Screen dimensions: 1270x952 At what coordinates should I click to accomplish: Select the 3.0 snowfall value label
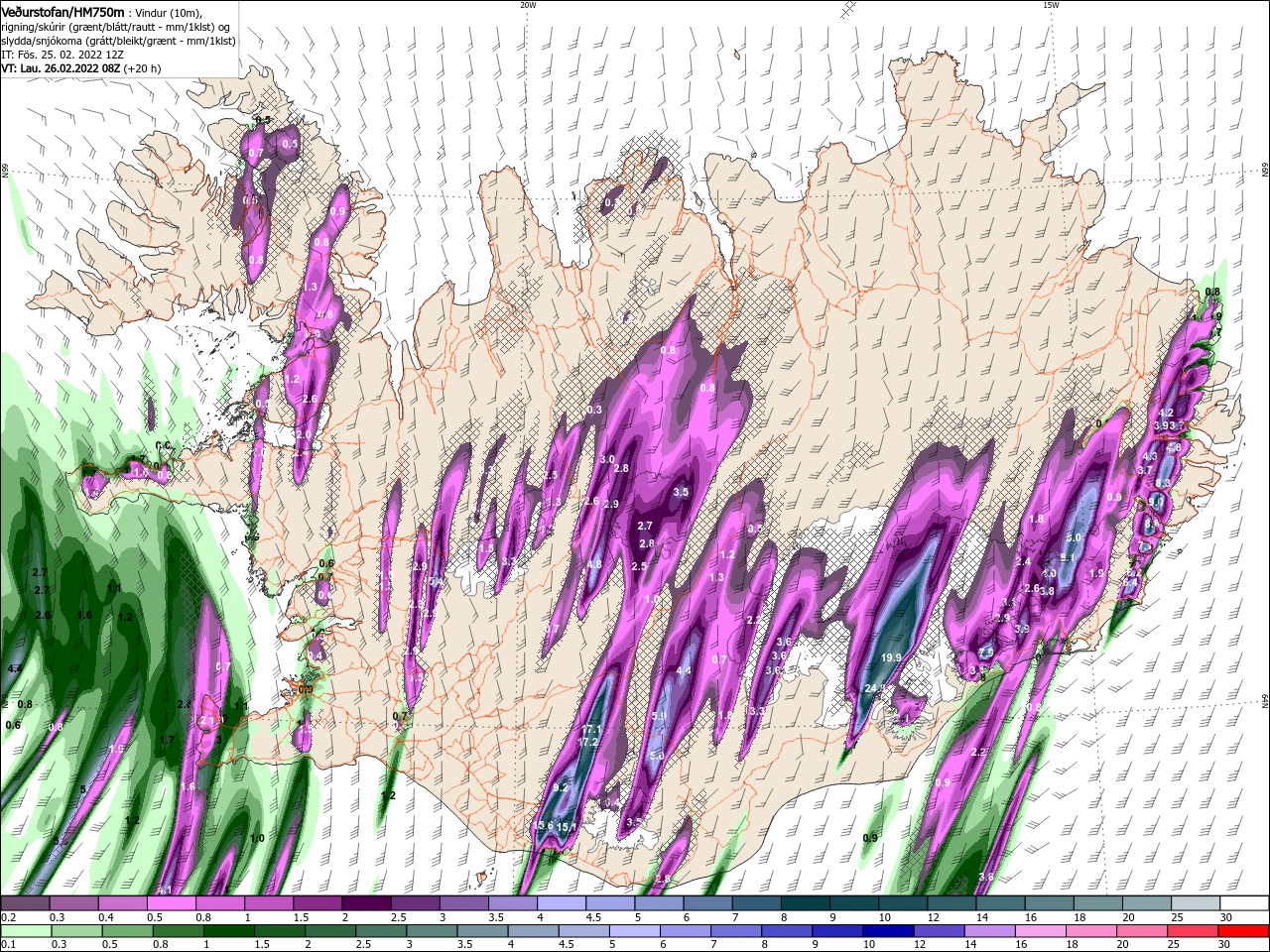coord(607,459)
